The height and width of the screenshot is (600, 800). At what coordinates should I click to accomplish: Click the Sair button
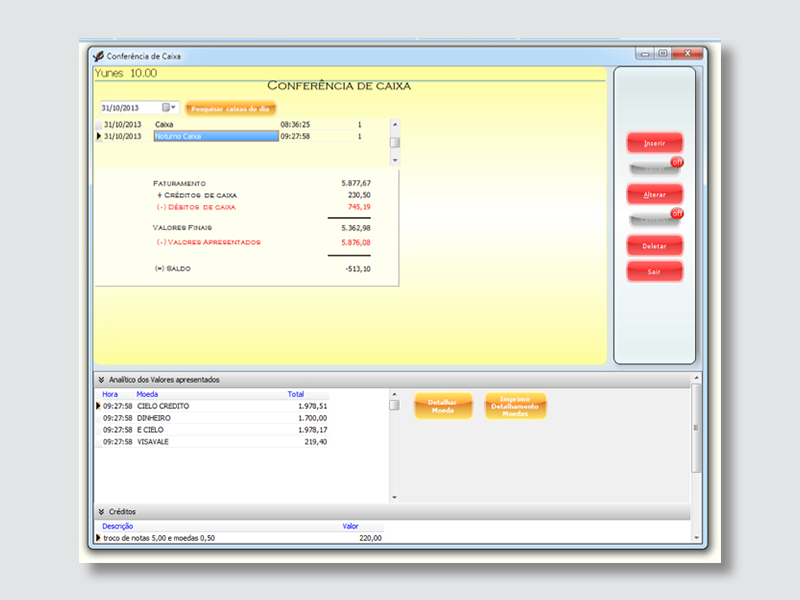click(655, 271)
